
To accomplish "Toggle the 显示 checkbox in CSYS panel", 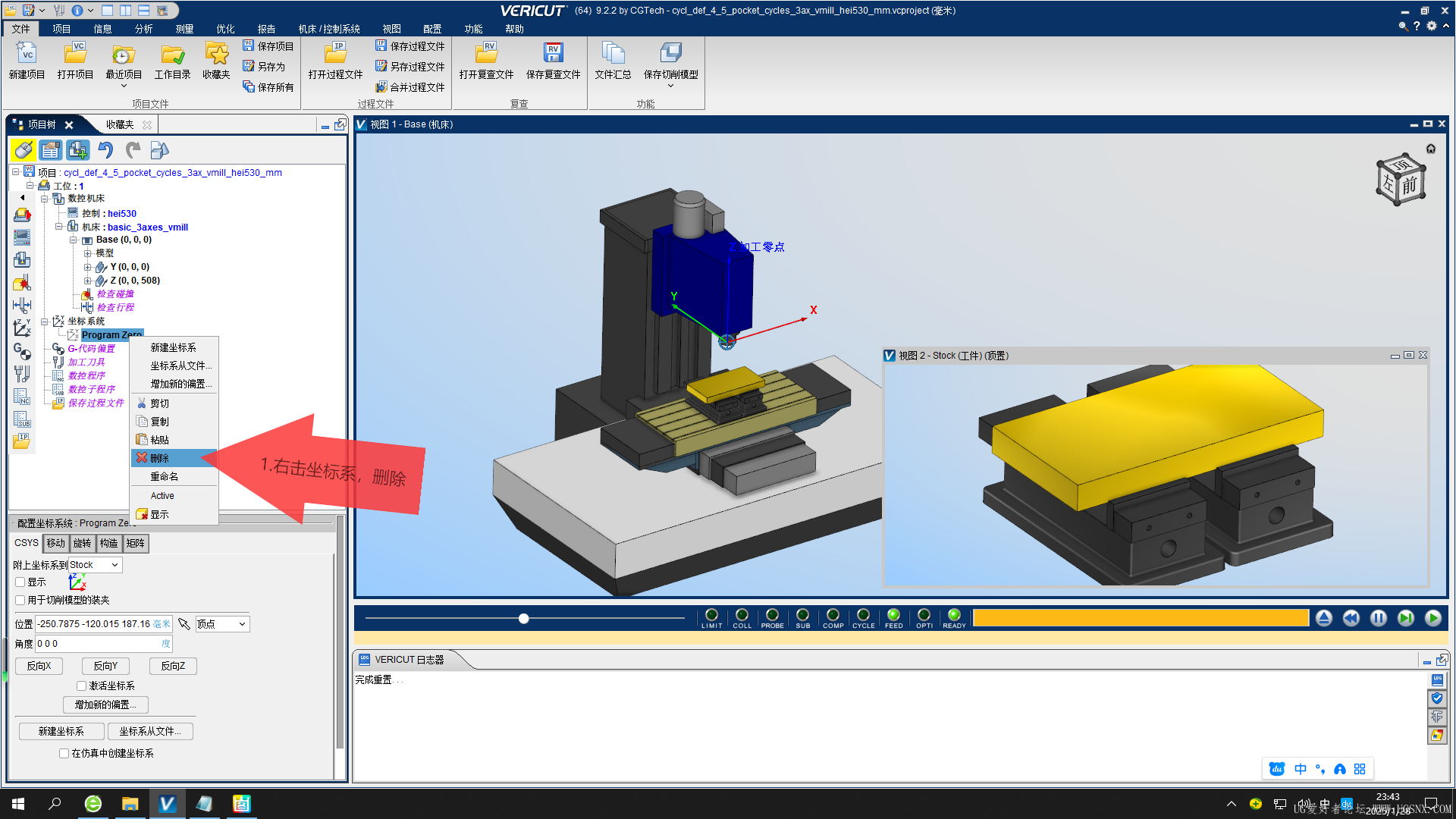I will (x=20, y=582).
